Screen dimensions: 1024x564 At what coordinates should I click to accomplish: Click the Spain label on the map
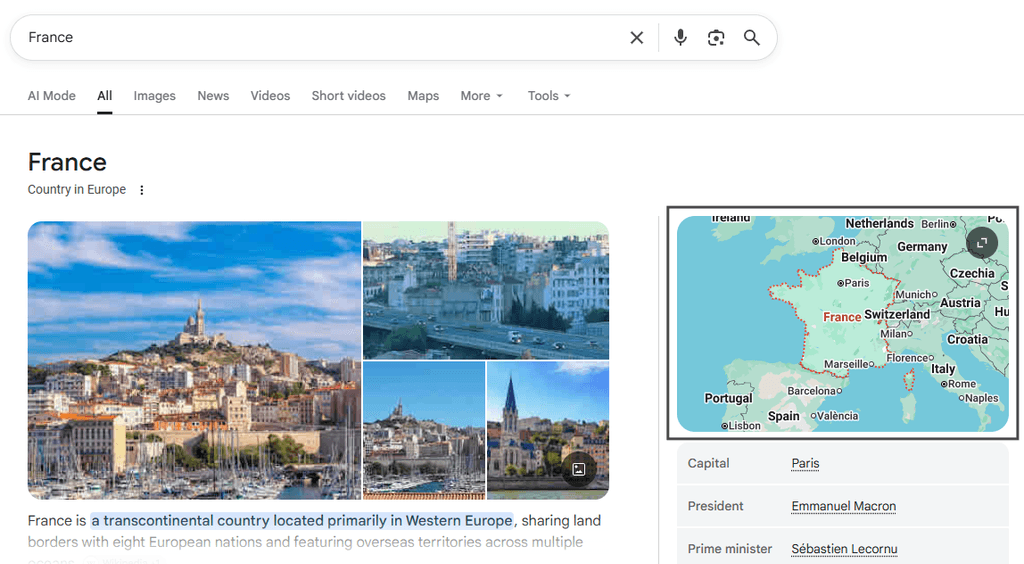click(x=784, y=416)
